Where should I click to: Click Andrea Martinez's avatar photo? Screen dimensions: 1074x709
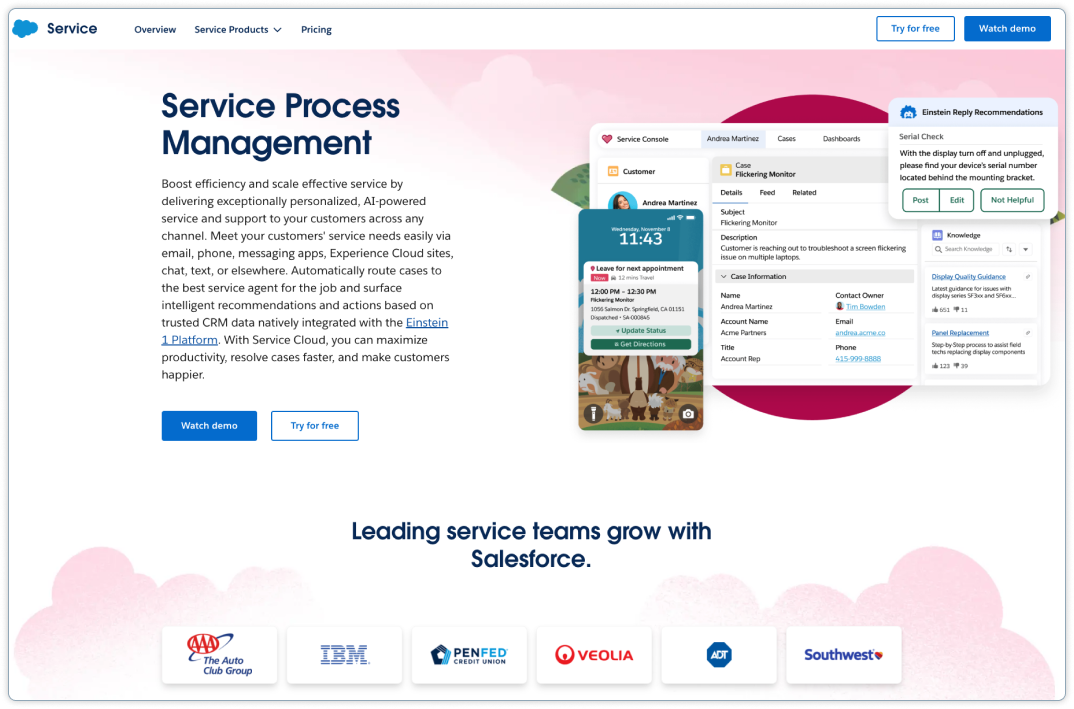622,202
